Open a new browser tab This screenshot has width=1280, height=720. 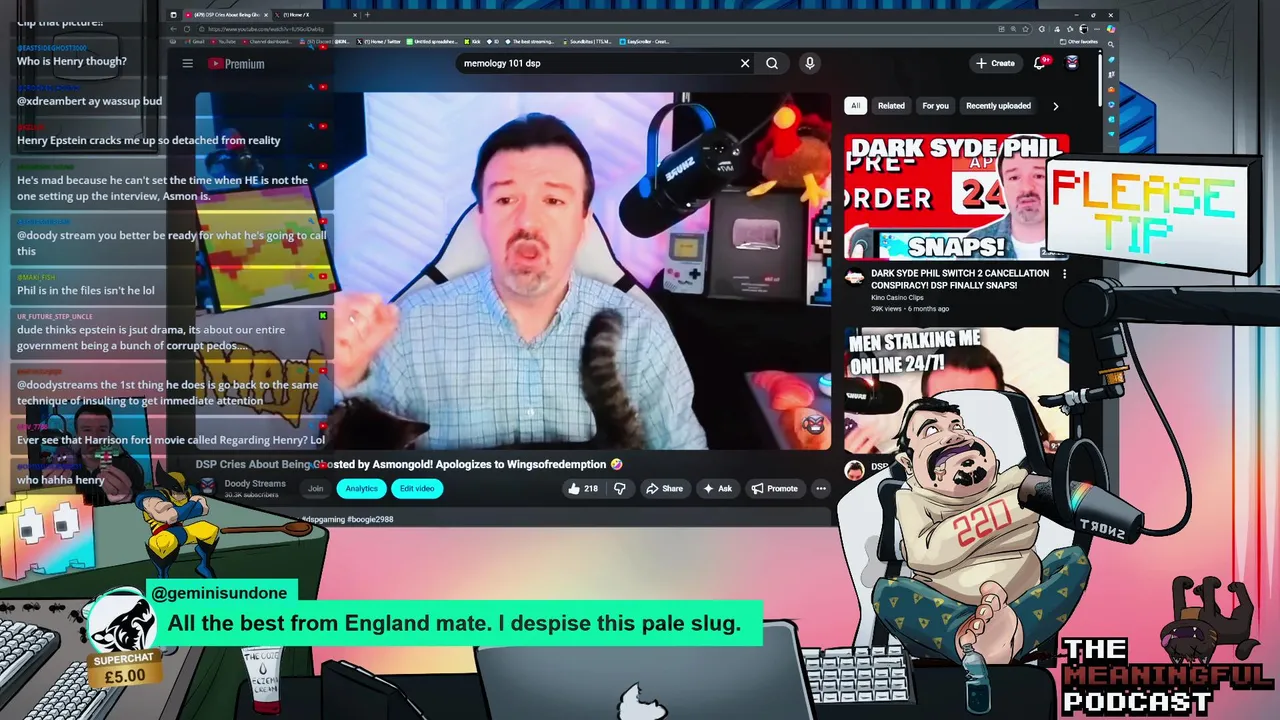(367, 15)
